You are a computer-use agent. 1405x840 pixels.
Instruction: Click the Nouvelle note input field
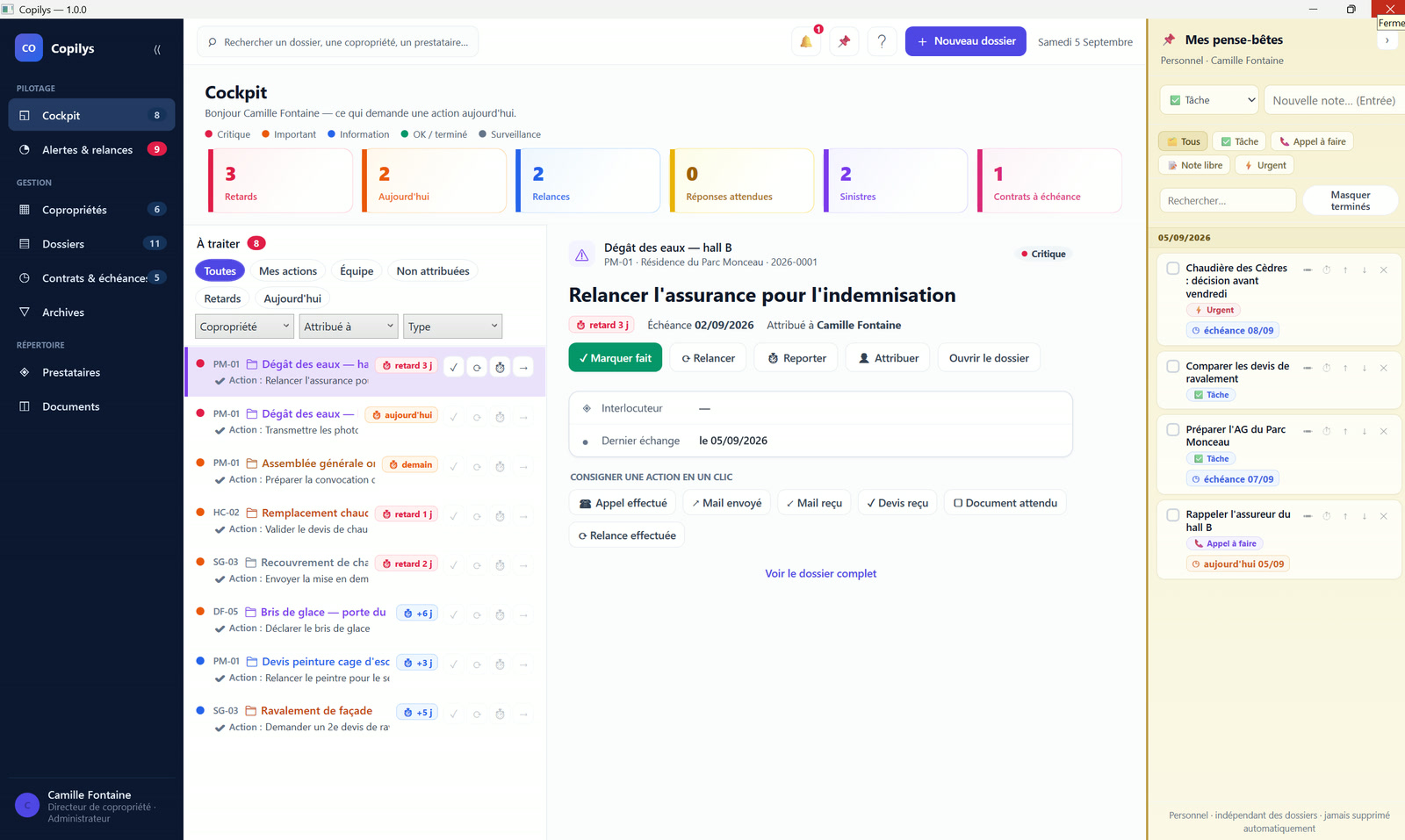1334,100
